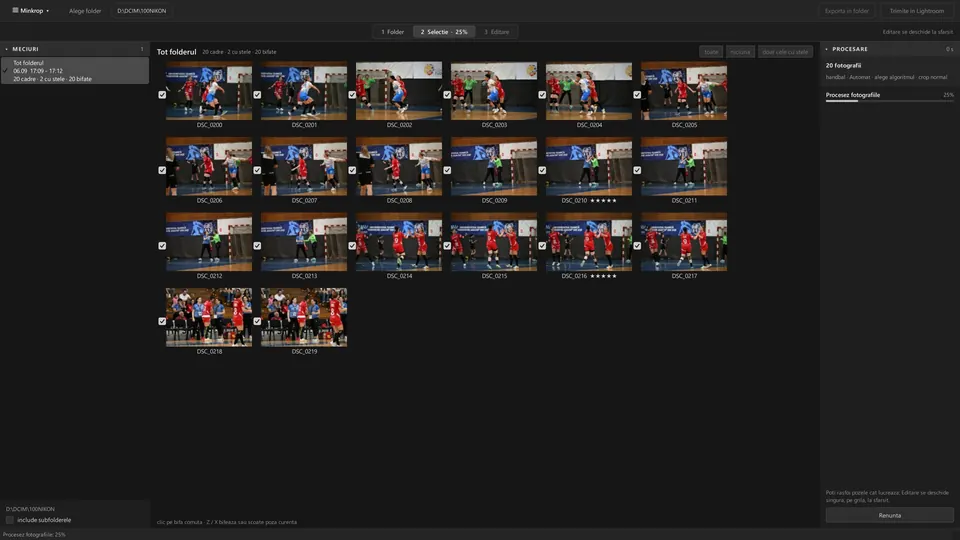The width and height of the screenshot is (960, 540).
Task: Uncheck the DSC_0206 photo checkbox
Action: 162,170
